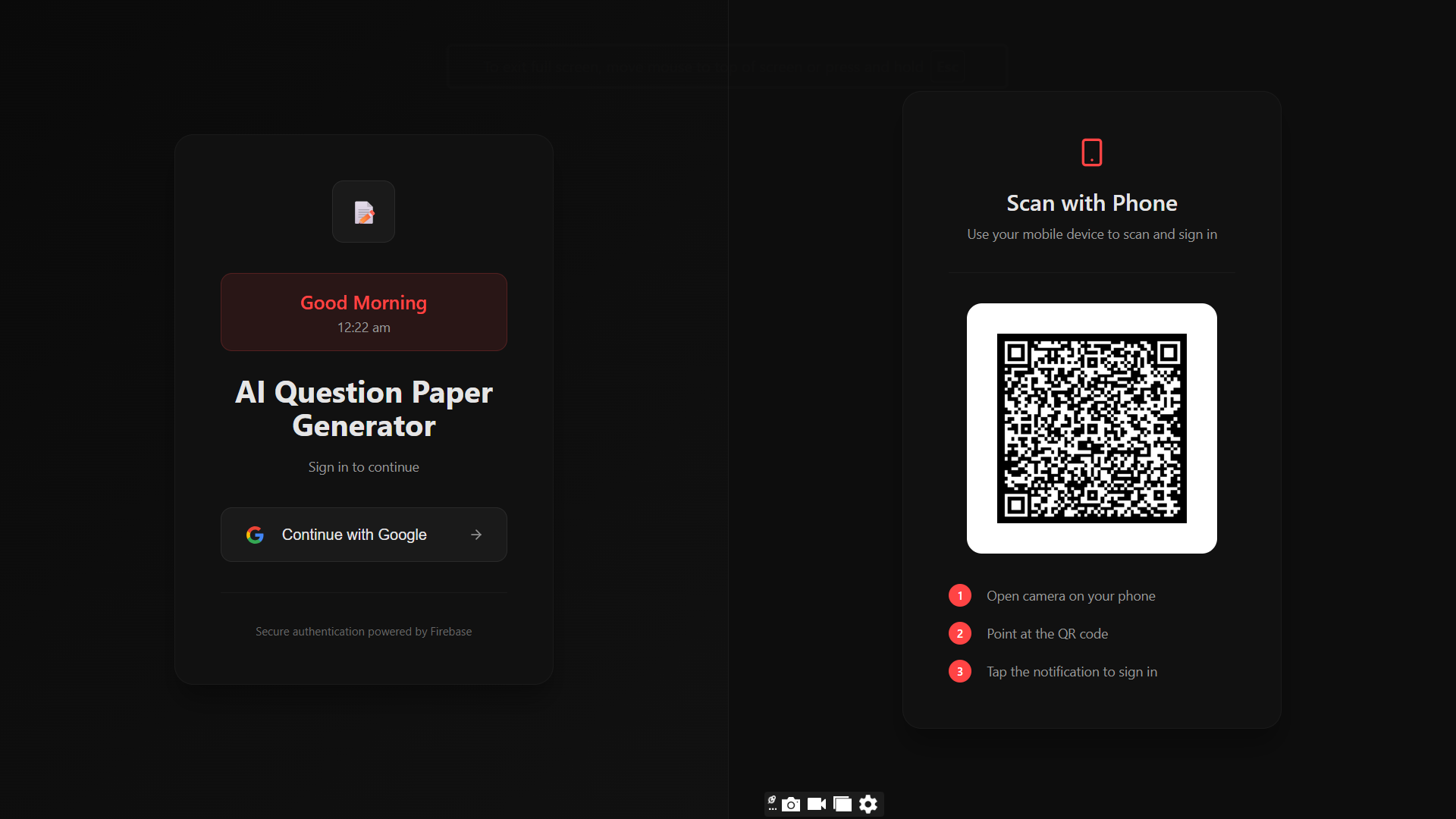Click the red phone icon above Scan with Phone
Viewport: 1456px width, 819px height.
(1091, 152)
